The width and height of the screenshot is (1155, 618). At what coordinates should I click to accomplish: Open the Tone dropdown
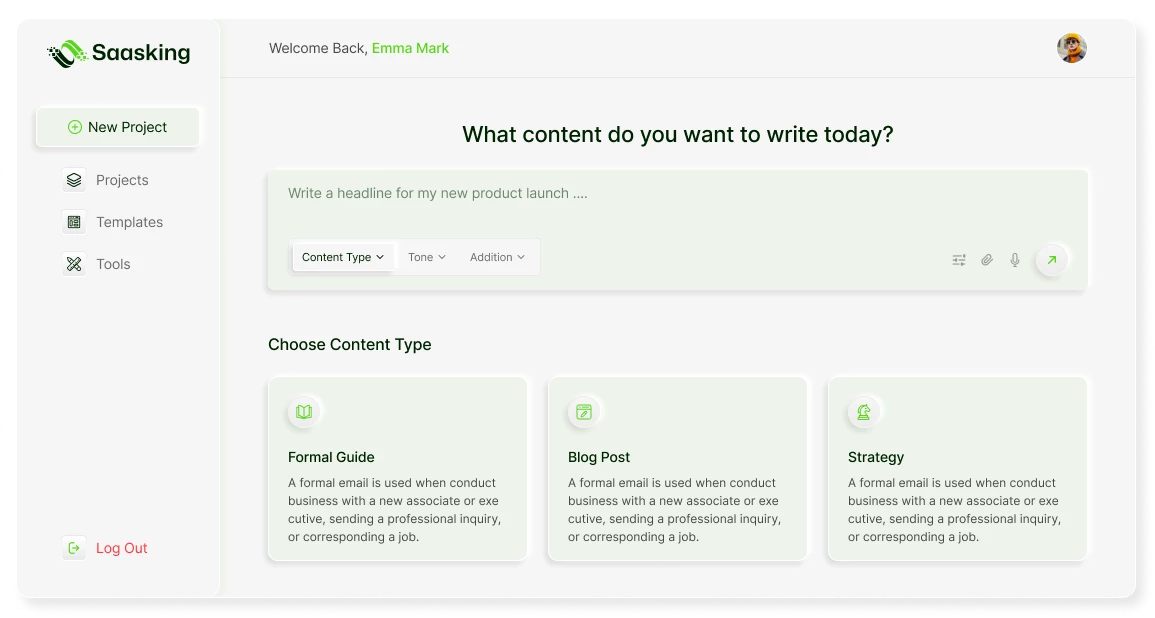pos(427,257)
